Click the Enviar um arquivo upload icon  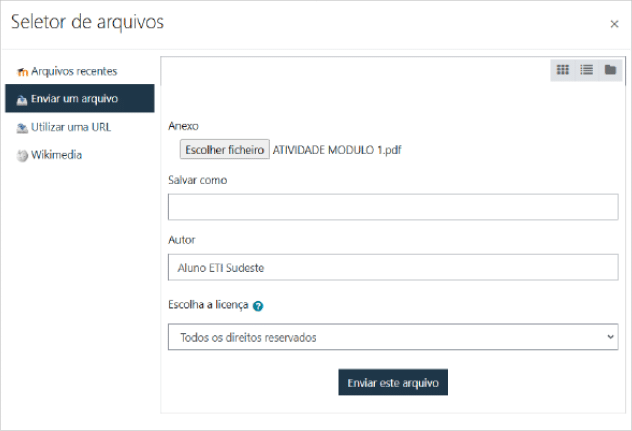(22, 99)
